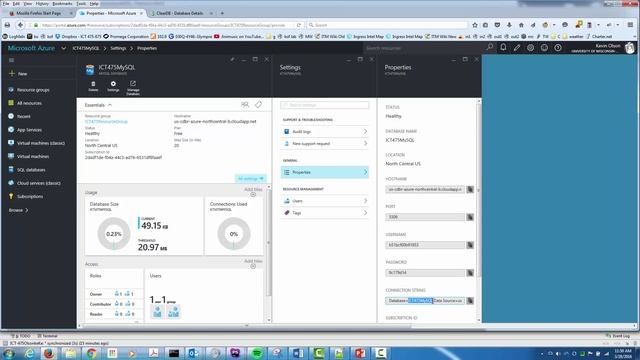Open the Firefox Bookmarks menu

(62, 3)
